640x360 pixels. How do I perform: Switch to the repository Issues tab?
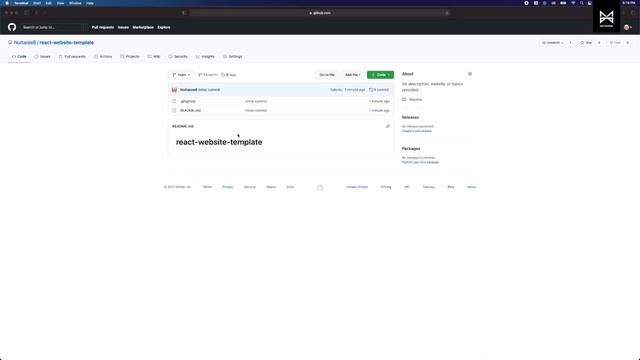[x=42, y=57]
